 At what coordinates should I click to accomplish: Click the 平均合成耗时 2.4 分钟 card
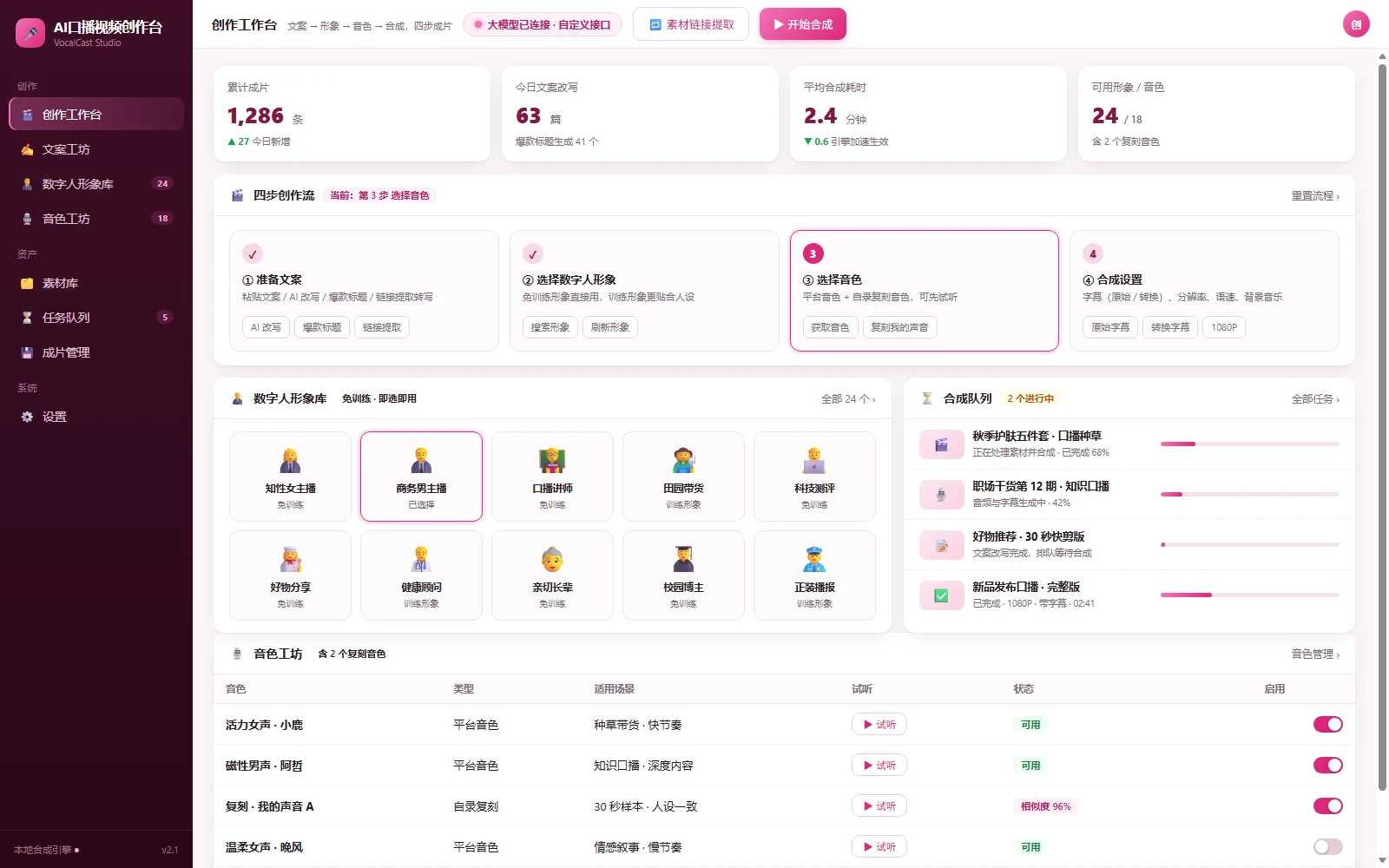[x=928, y=114]
